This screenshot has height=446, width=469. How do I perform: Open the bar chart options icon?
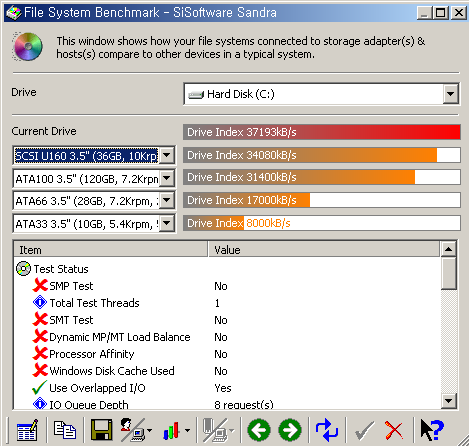172,430
